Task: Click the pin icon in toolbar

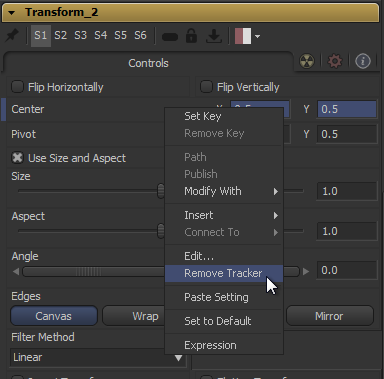Action: coord(12,35)
